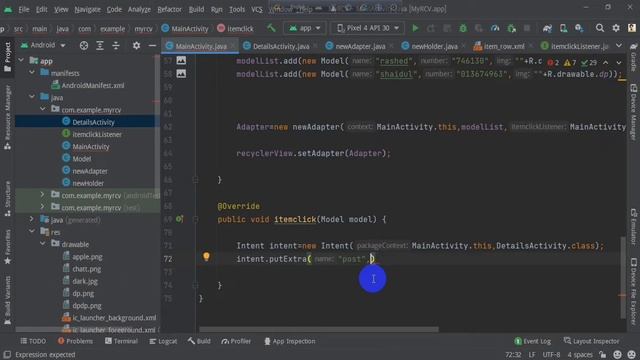Toggle fold marker on line 69

[196, 220]
